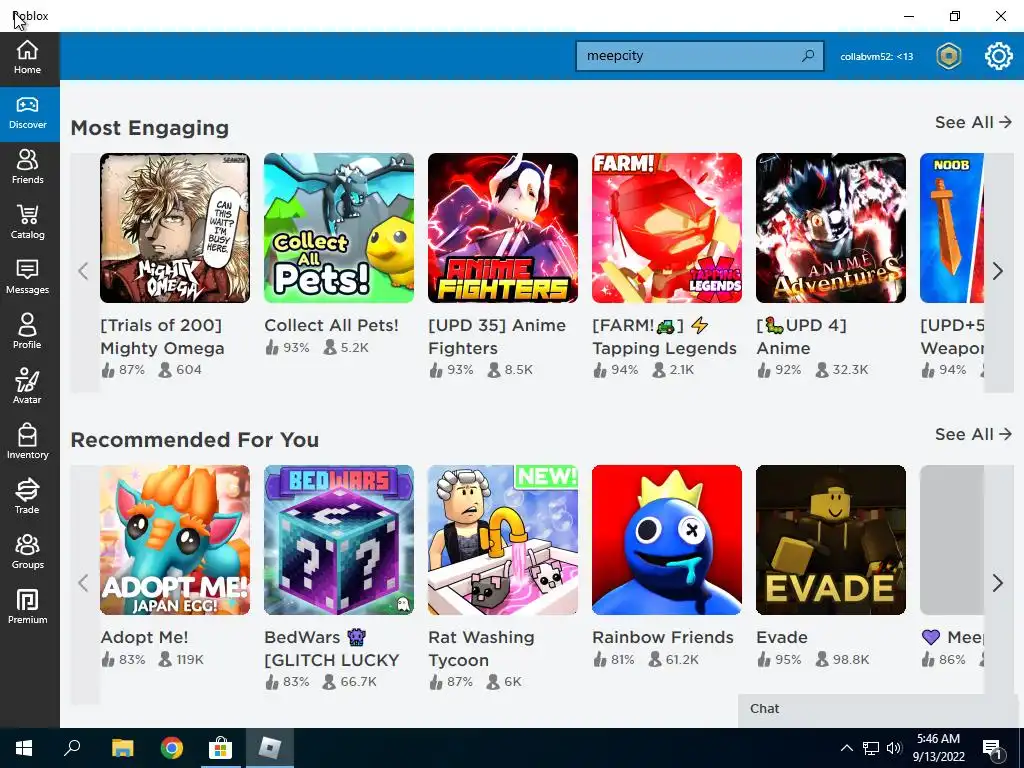Open the Friends section
Screen dimensions: 1024x768
point(27,168)
